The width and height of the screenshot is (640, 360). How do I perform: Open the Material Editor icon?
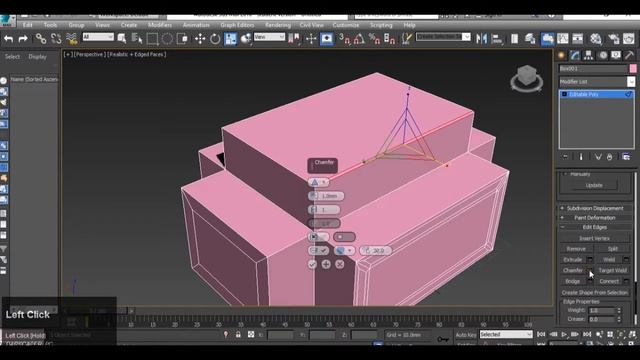coord(596,39)
